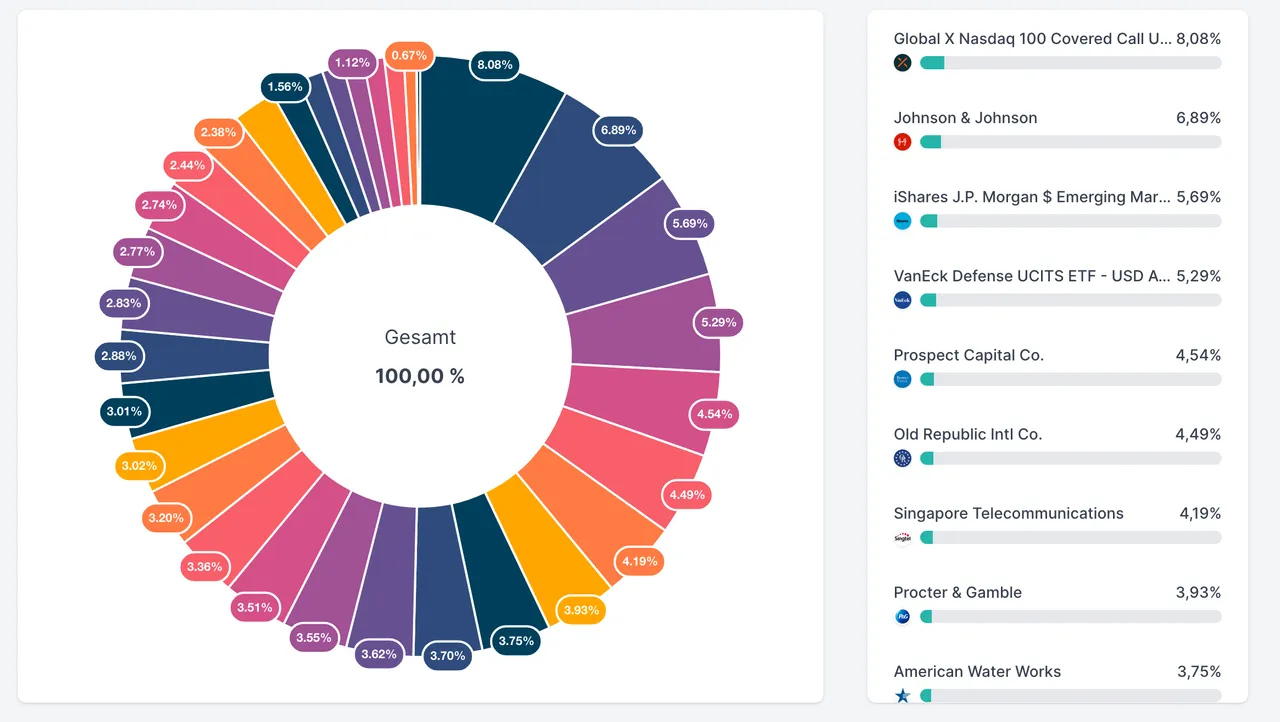This screenshot has height=722, width=1280.
Task: Click the 5,69% iShares progress bar
Action: click(x=1070, y=221)
